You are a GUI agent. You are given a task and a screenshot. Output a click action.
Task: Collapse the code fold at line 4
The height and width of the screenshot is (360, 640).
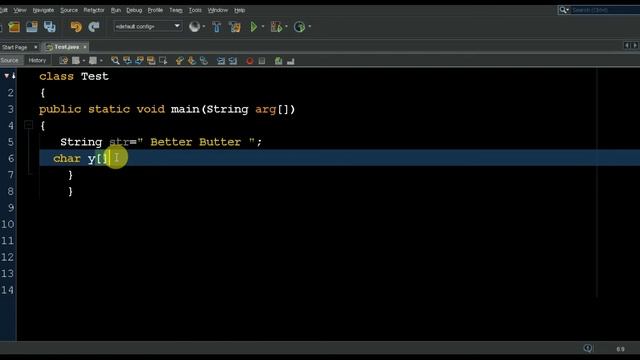click(x=28, y=125)
